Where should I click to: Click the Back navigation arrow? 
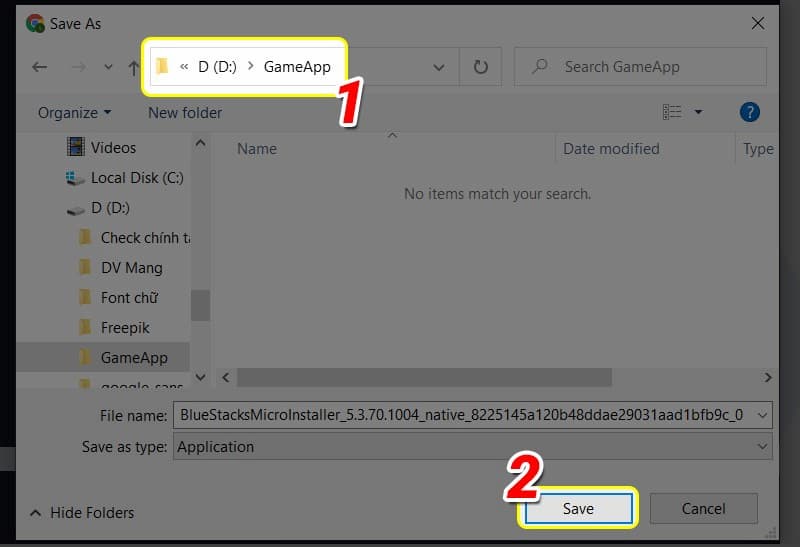(40, 67)
